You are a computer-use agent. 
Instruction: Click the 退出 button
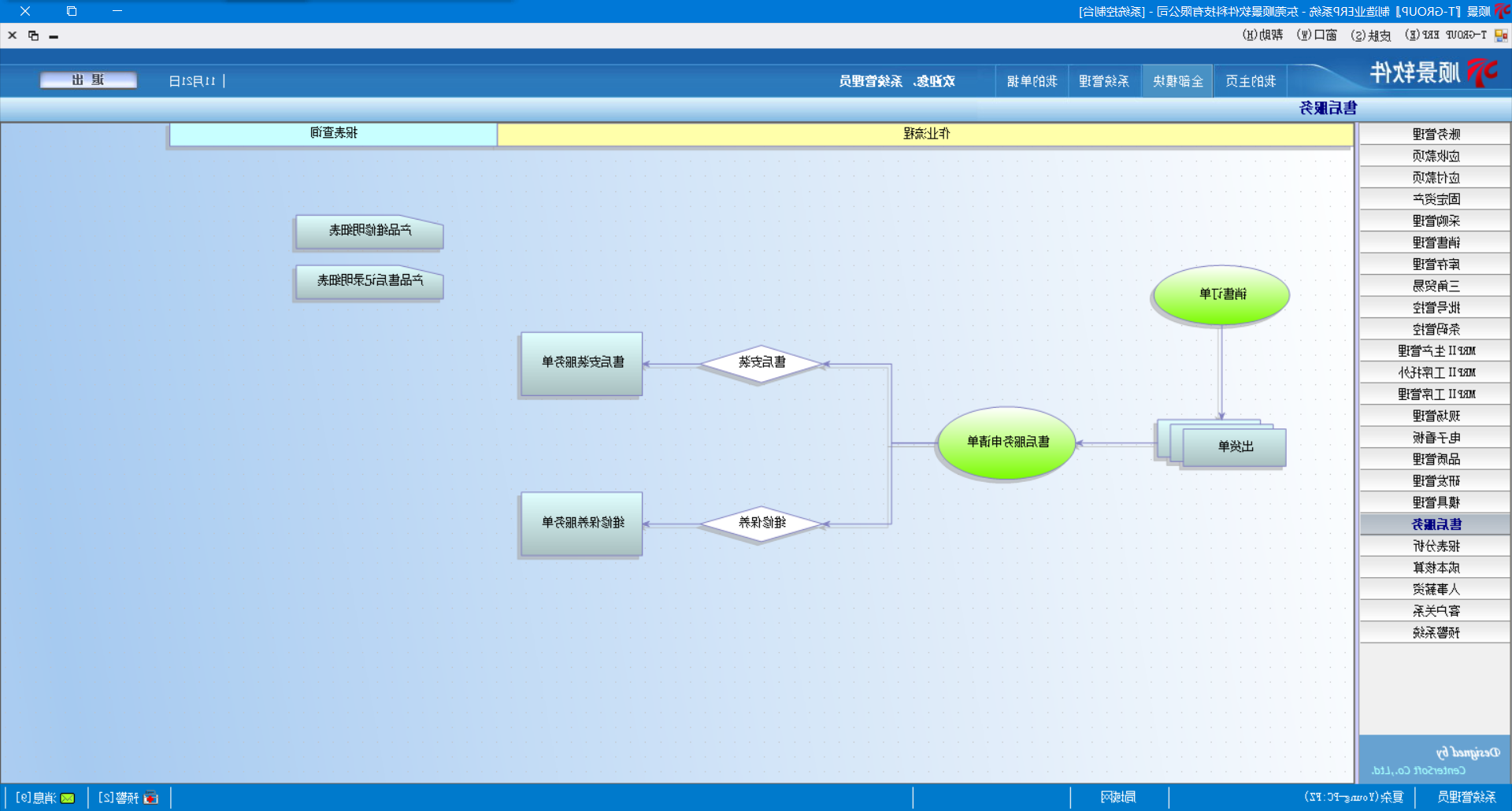tap(88, 80)
